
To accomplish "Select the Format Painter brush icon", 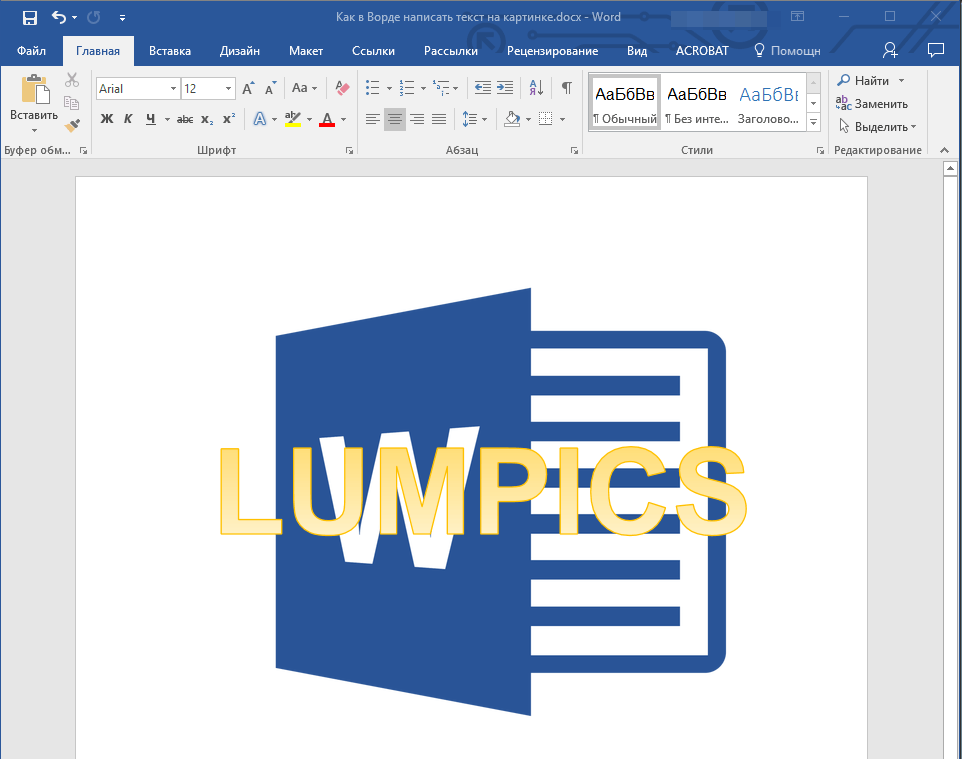I will (72, 126).
